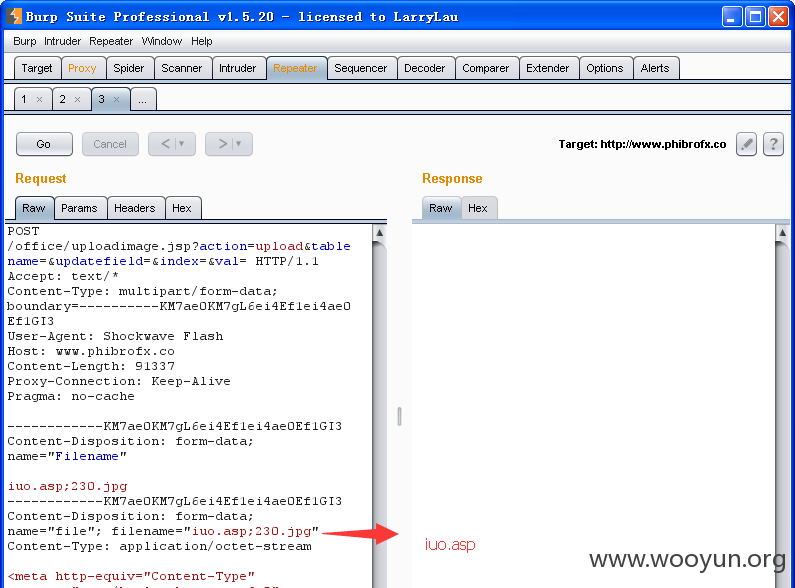Viewport: 795px width, 588px height.
Task: Click the pane splitter handle between request and response
Action: (x=400, y=416)
